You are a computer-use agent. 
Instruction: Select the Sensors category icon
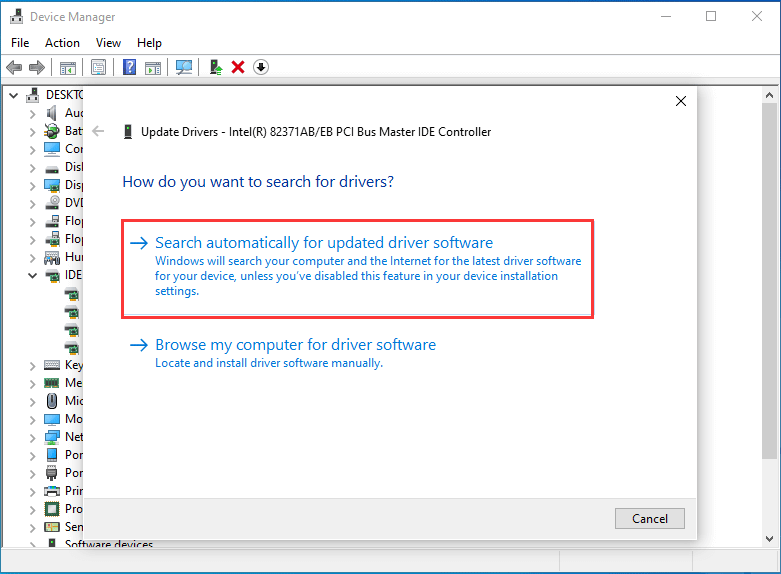click(52, 527)
